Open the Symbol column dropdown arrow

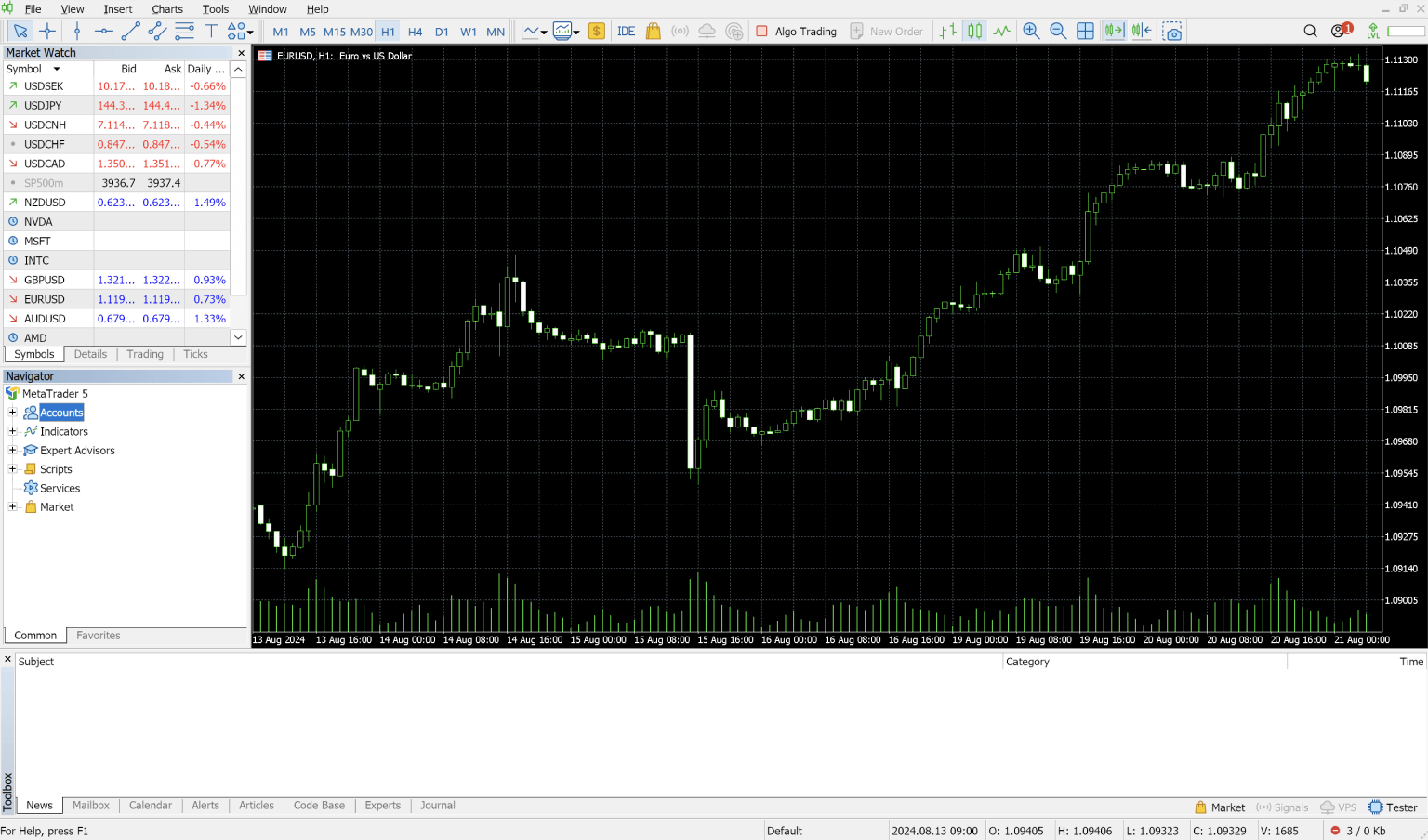pos(57,69)
